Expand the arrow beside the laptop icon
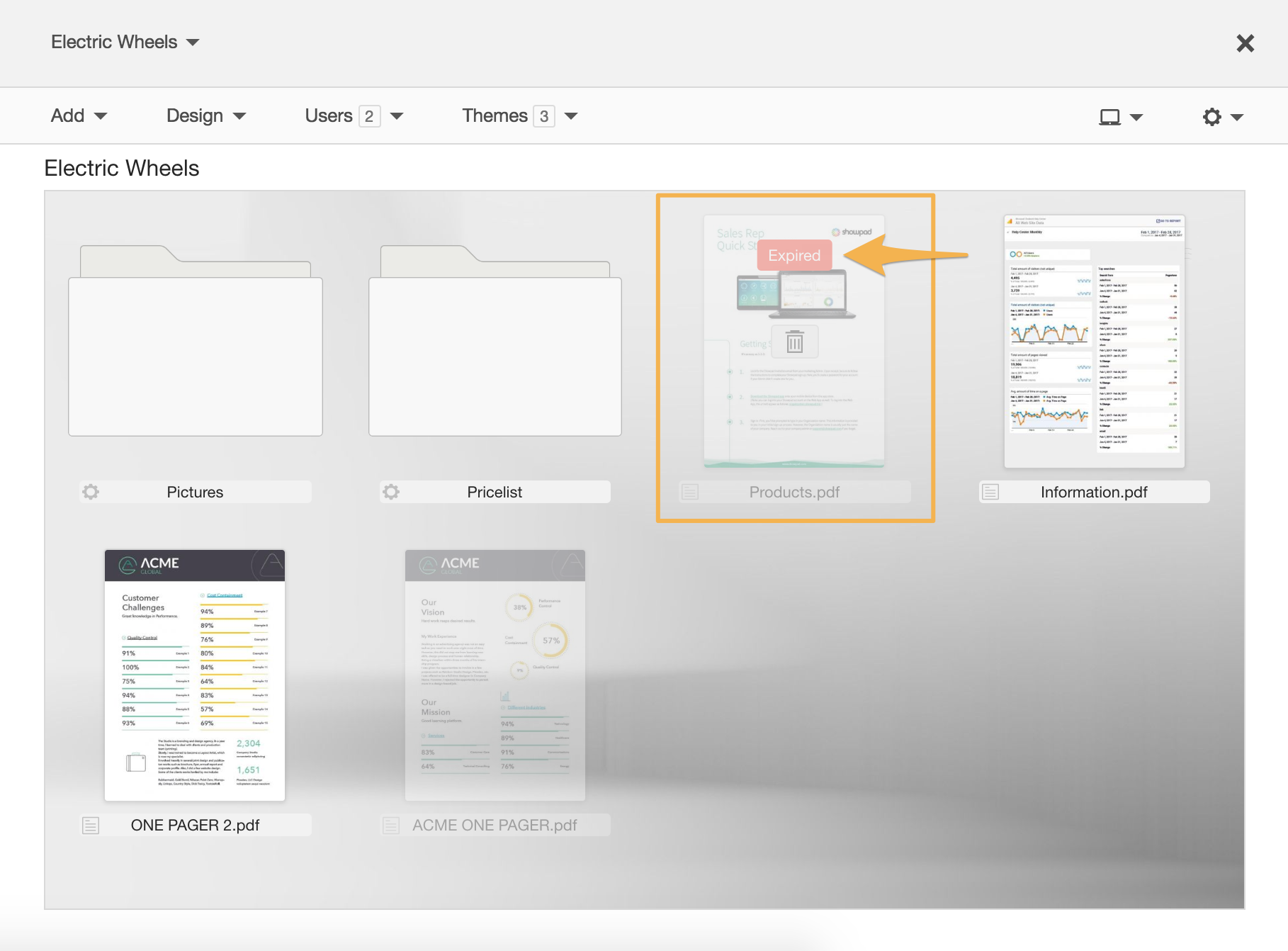The height and width of the screenshot is (951, 1288). (1136, 118)
